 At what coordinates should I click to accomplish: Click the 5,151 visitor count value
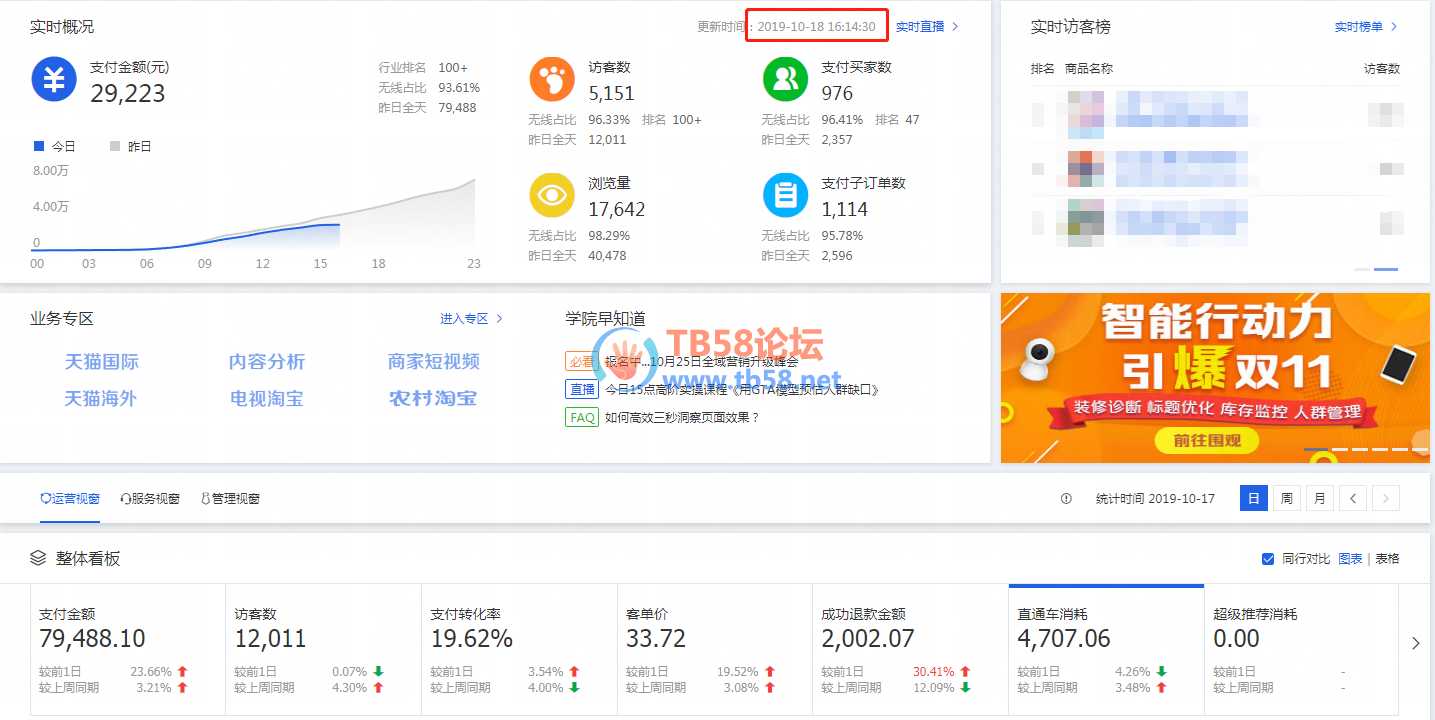point(611,94)
